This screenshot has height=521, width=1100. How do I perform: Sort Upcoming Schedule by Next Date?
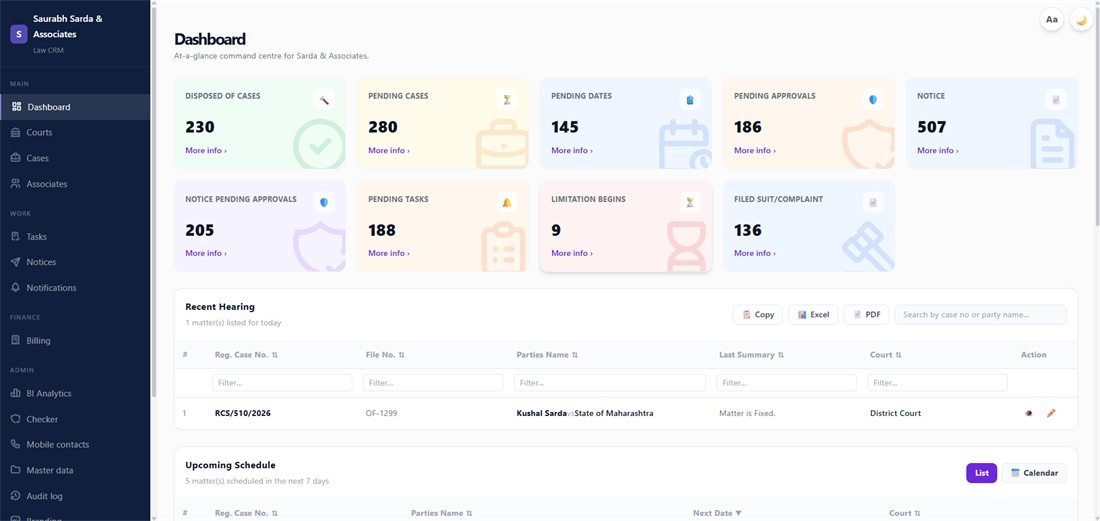(717, 513)
